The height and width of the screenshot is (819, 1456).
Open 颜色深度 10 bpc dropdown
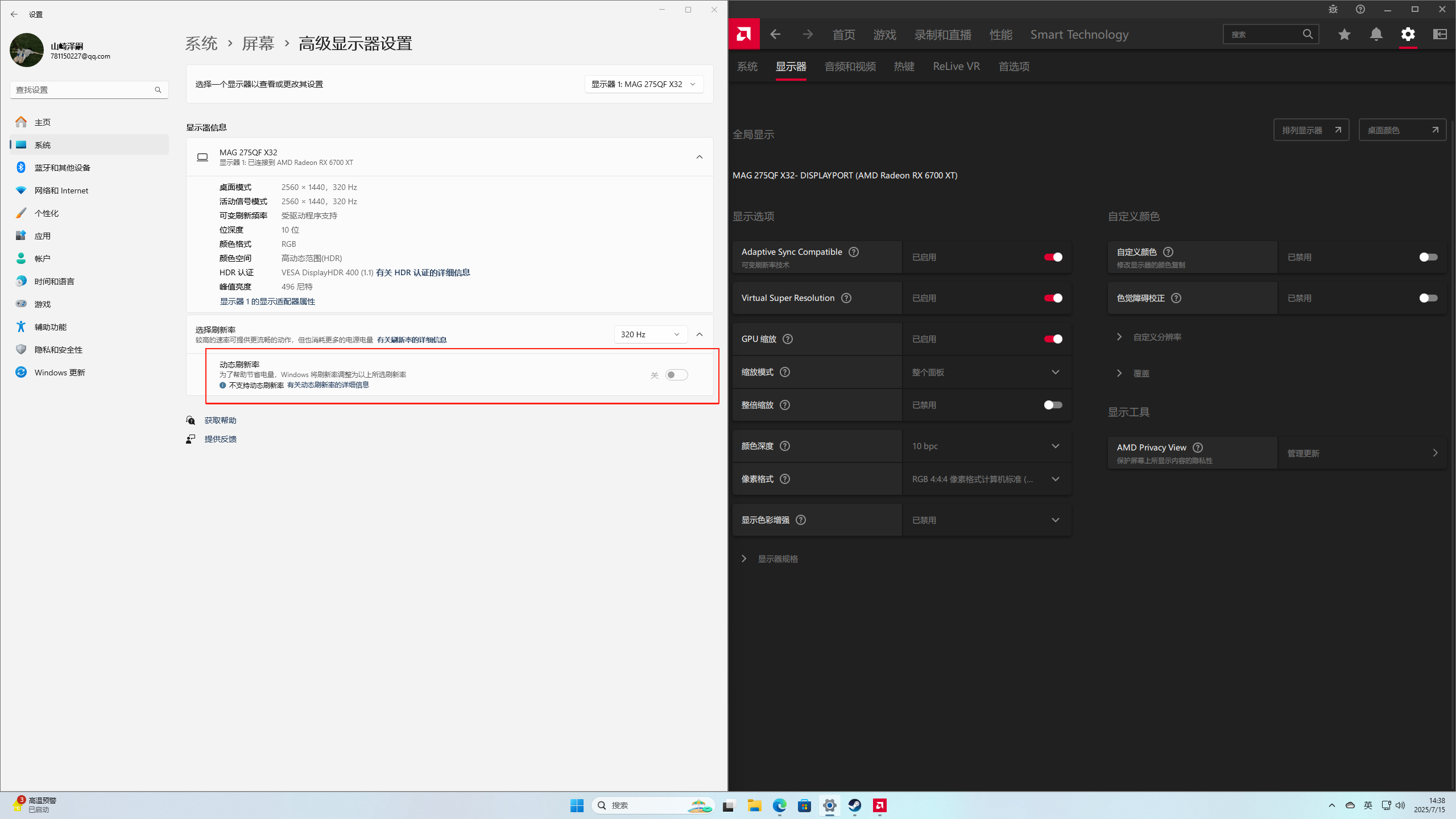tap(986, 446)
